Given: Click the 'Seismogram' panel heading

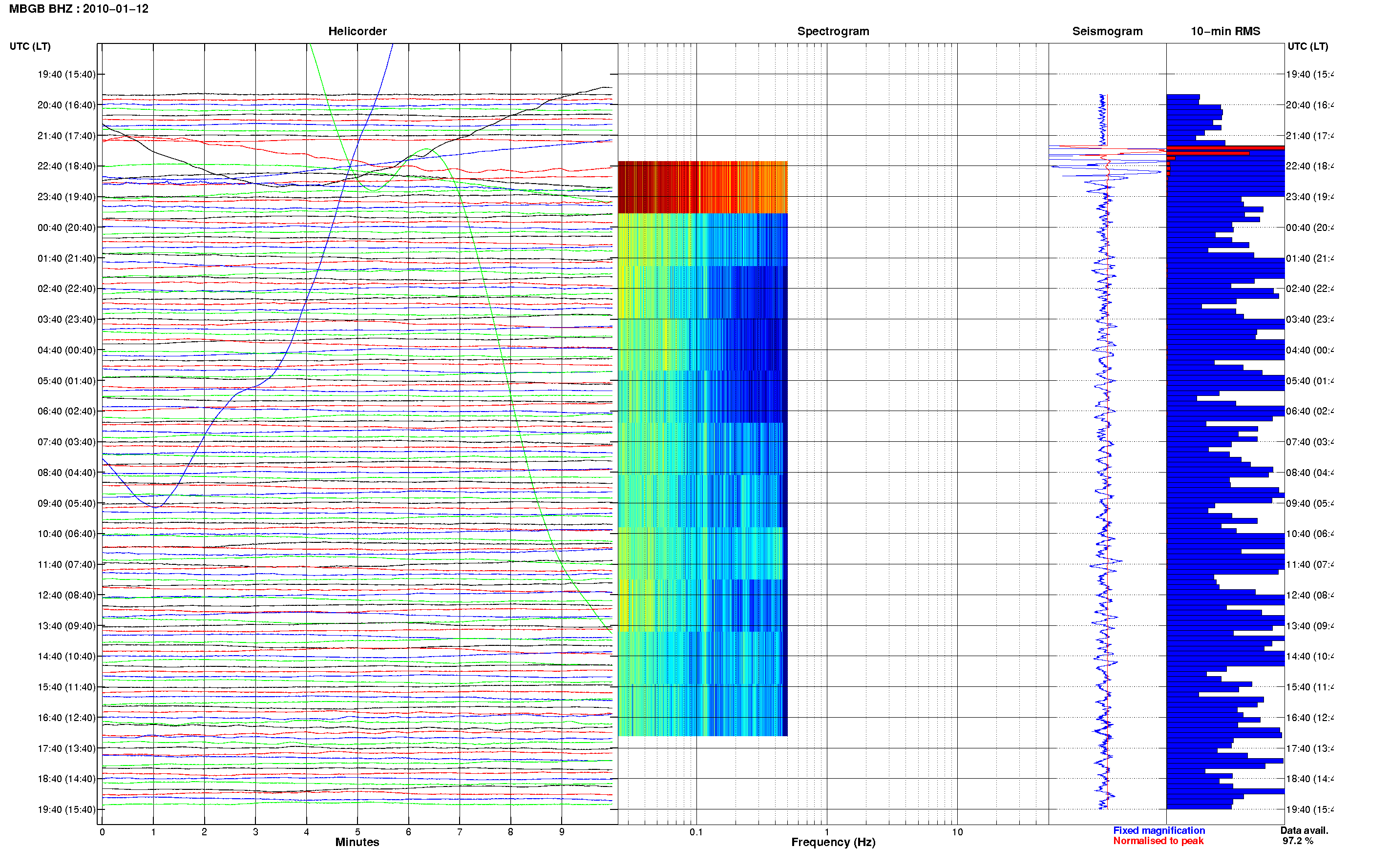Looking at the screenshot, I should click(1107, 32).
